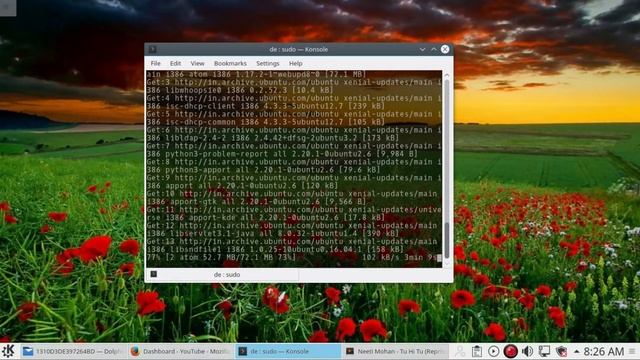The height and width of the screenshot is (360, 640).
Task: Click the terminal scrollbar up arrow
Action: pos(447,75)
